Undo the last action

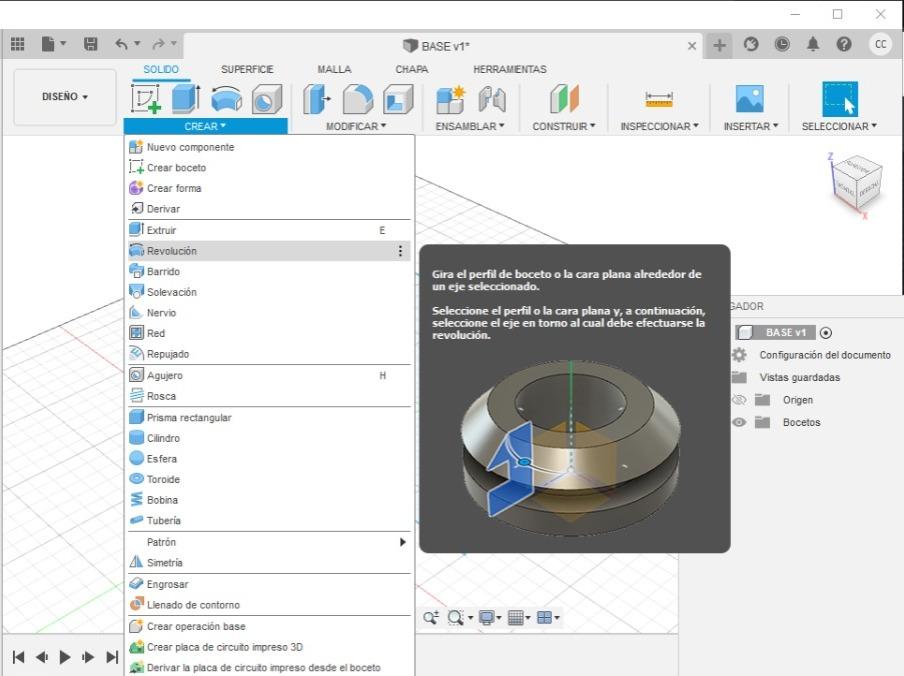(x=121, y=44)
